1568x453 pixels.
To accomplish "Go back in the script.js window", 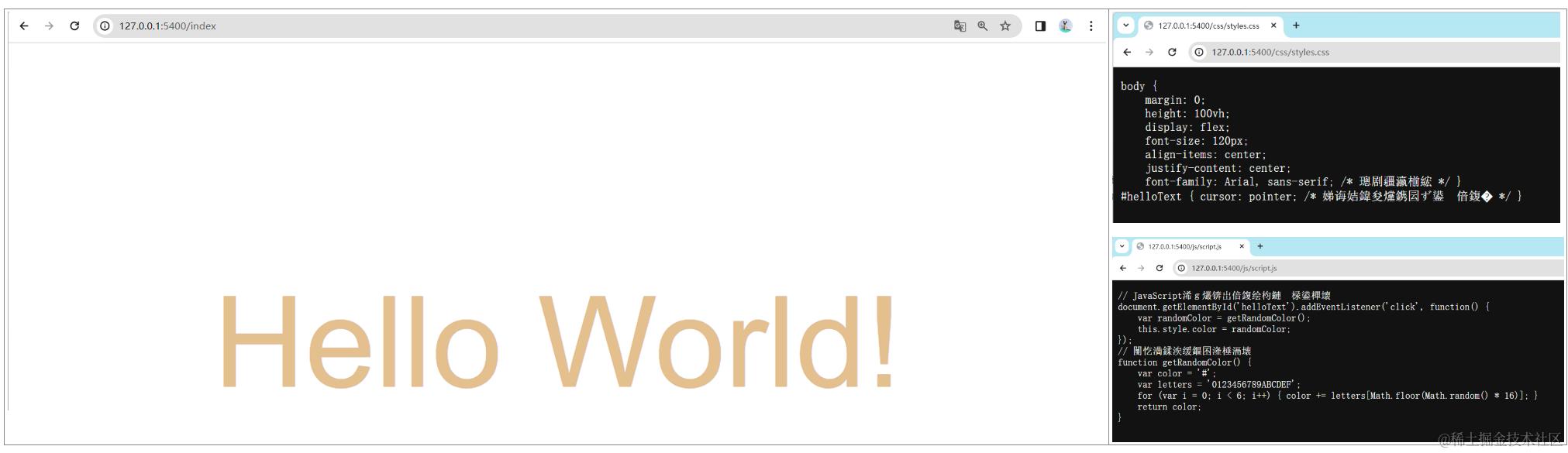I will coord(1123,268).
